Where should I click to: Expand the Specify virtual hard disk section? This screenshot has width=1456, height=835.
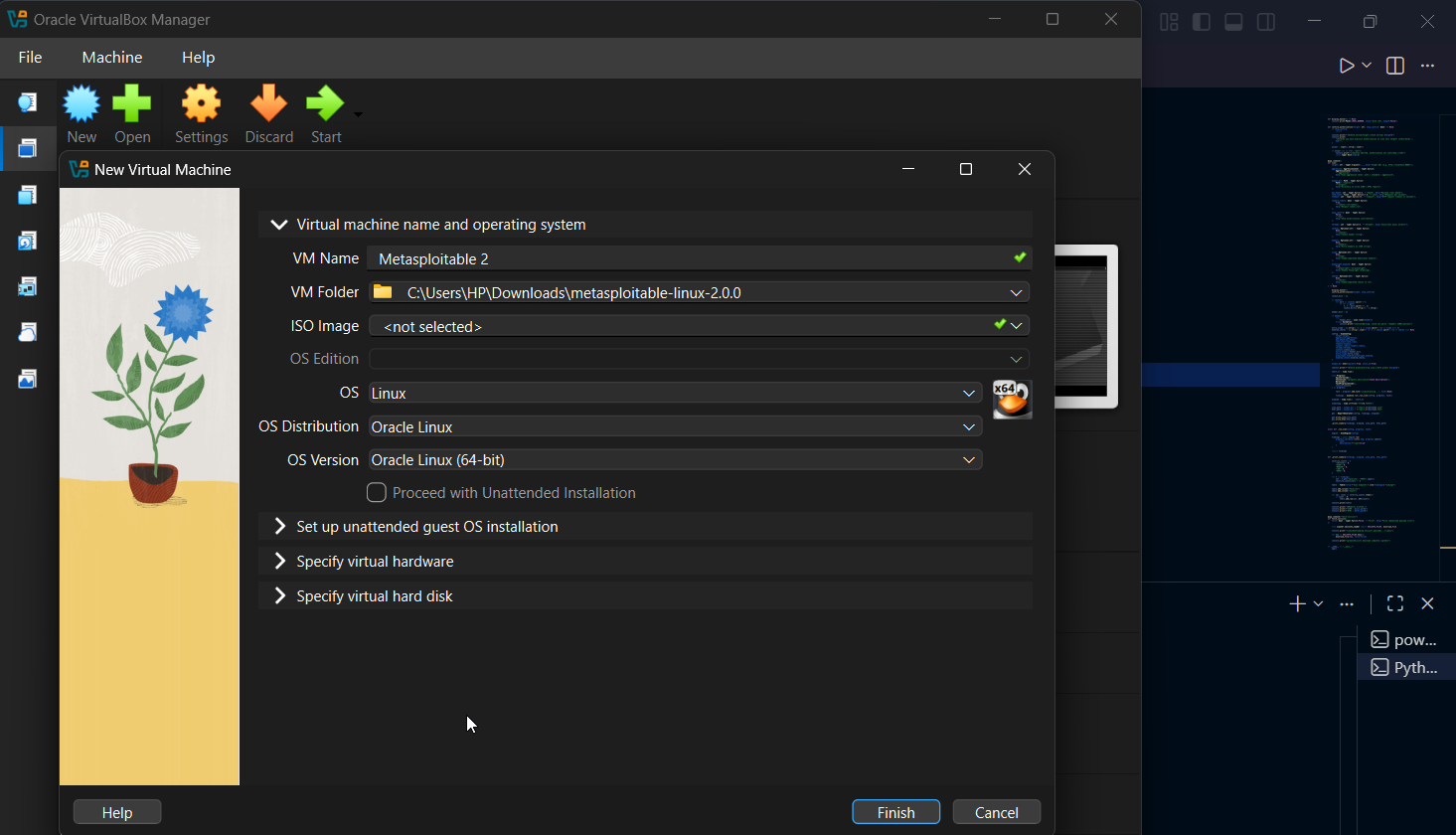point(374,596)
